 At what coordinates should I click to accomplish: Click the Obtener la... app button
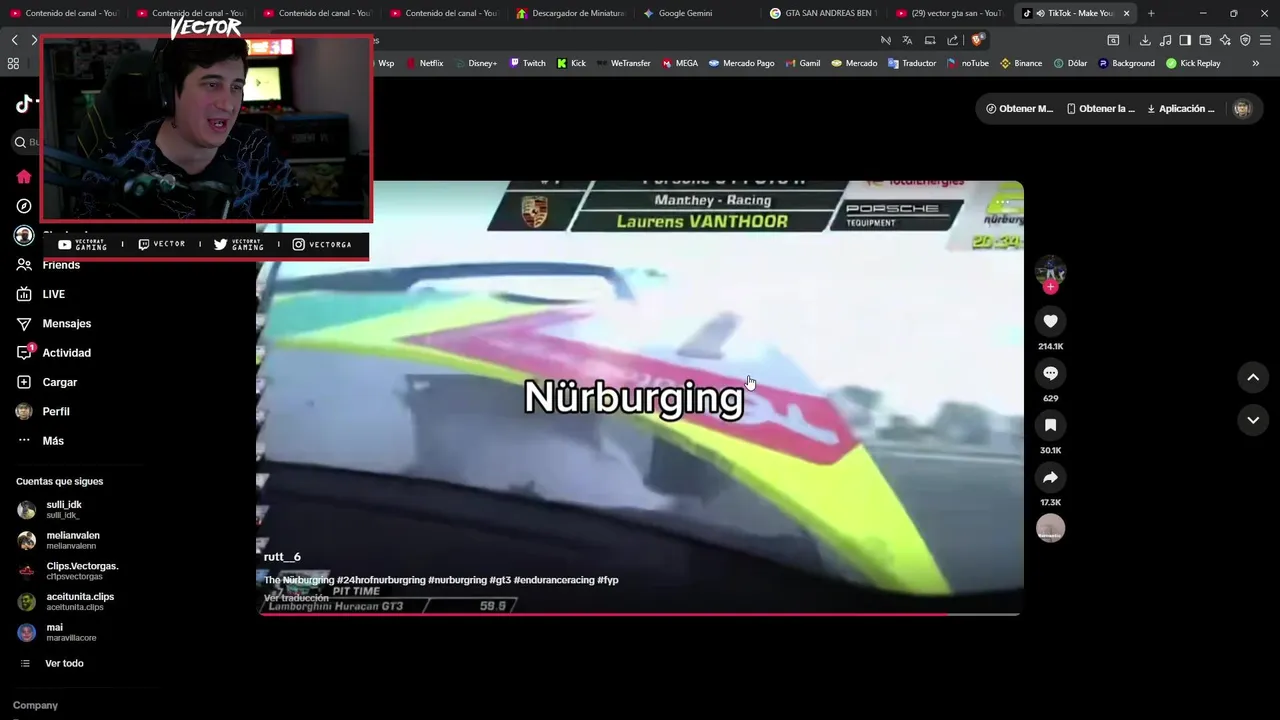click(x=1100, y=108)
